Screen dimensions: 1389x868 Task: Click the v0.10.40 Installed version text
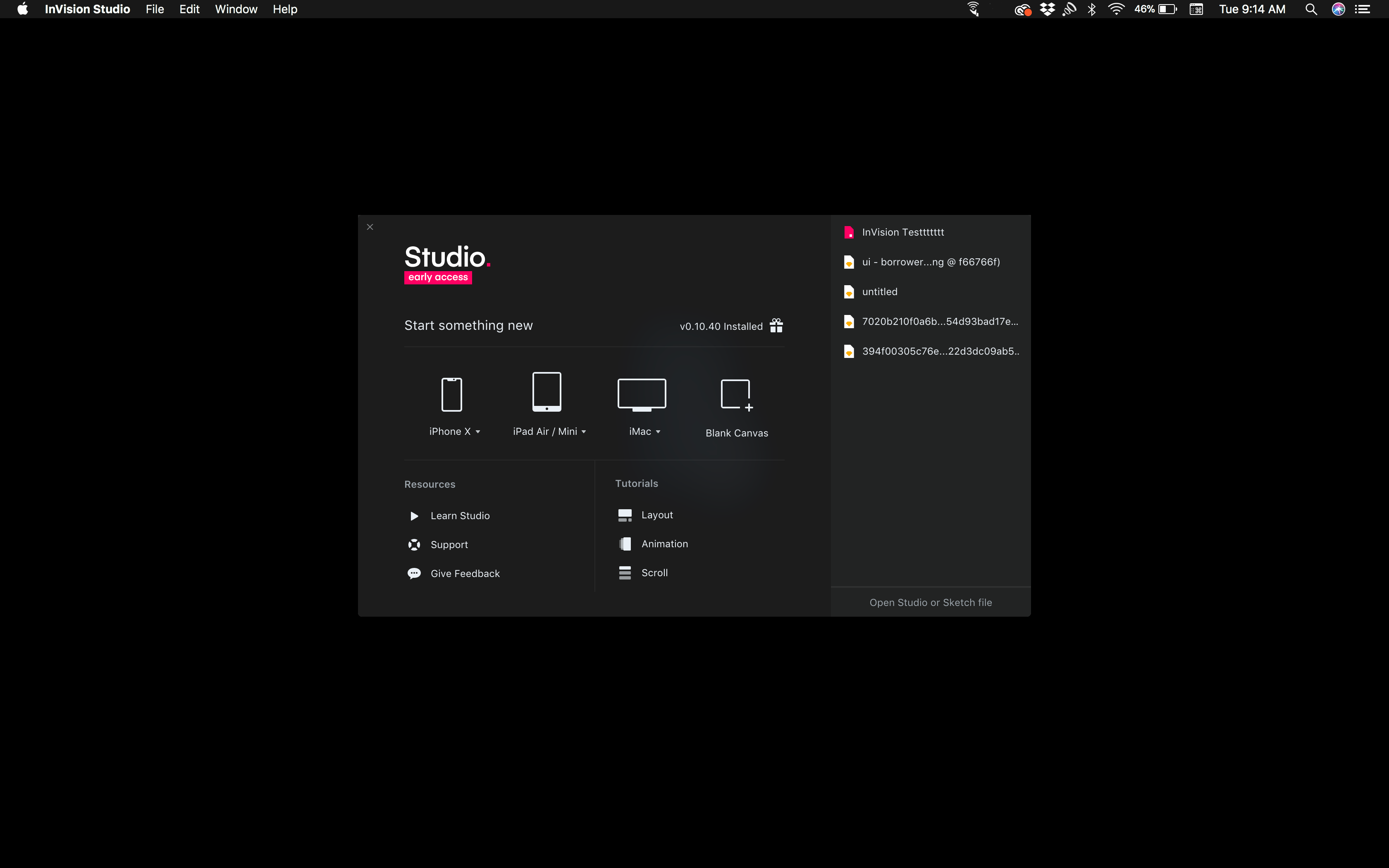pyautogui.click(x=721, y=326)
